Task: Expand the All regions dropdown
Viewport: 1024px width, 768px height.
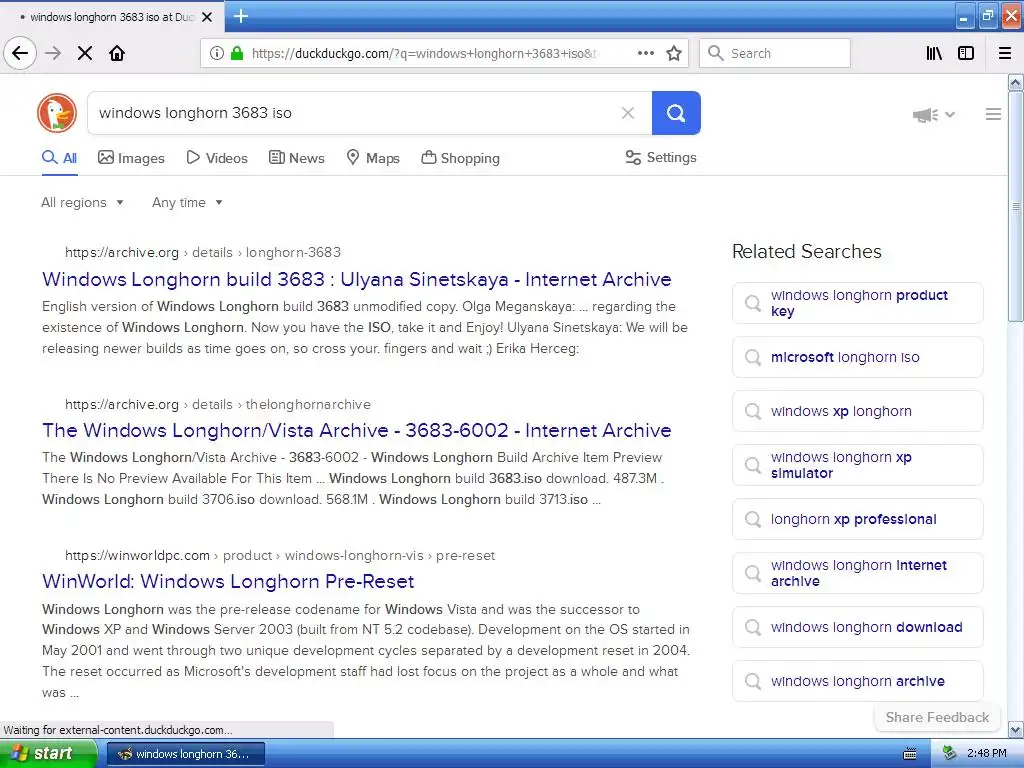Action: 82,202
